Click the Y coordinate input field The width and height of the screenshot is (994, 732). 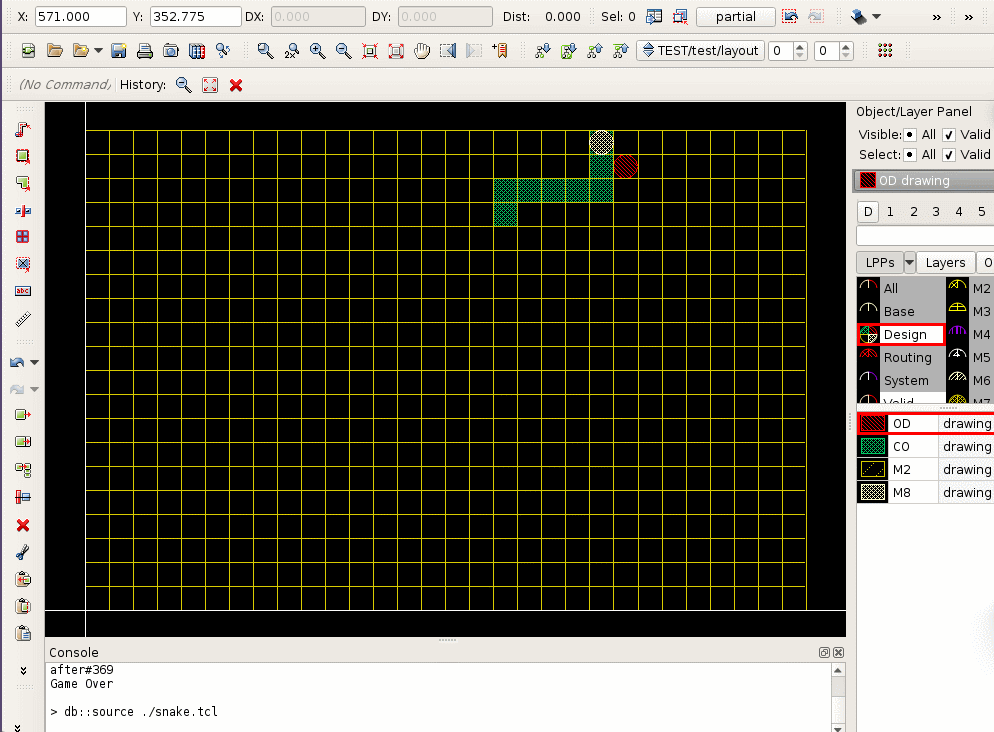point(195,16)
